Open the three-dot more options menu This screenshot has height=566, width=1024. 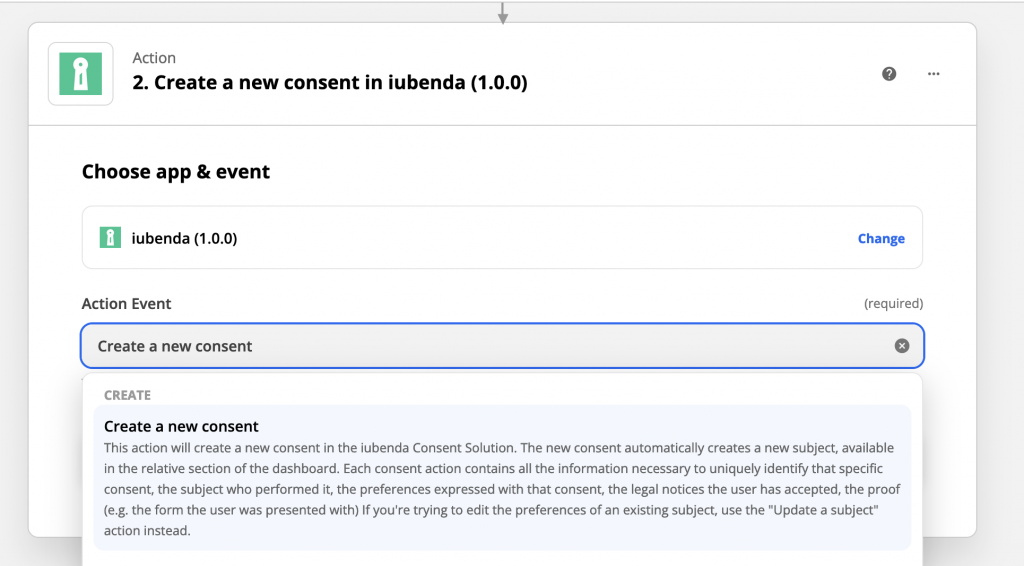[x=934, y=74]
